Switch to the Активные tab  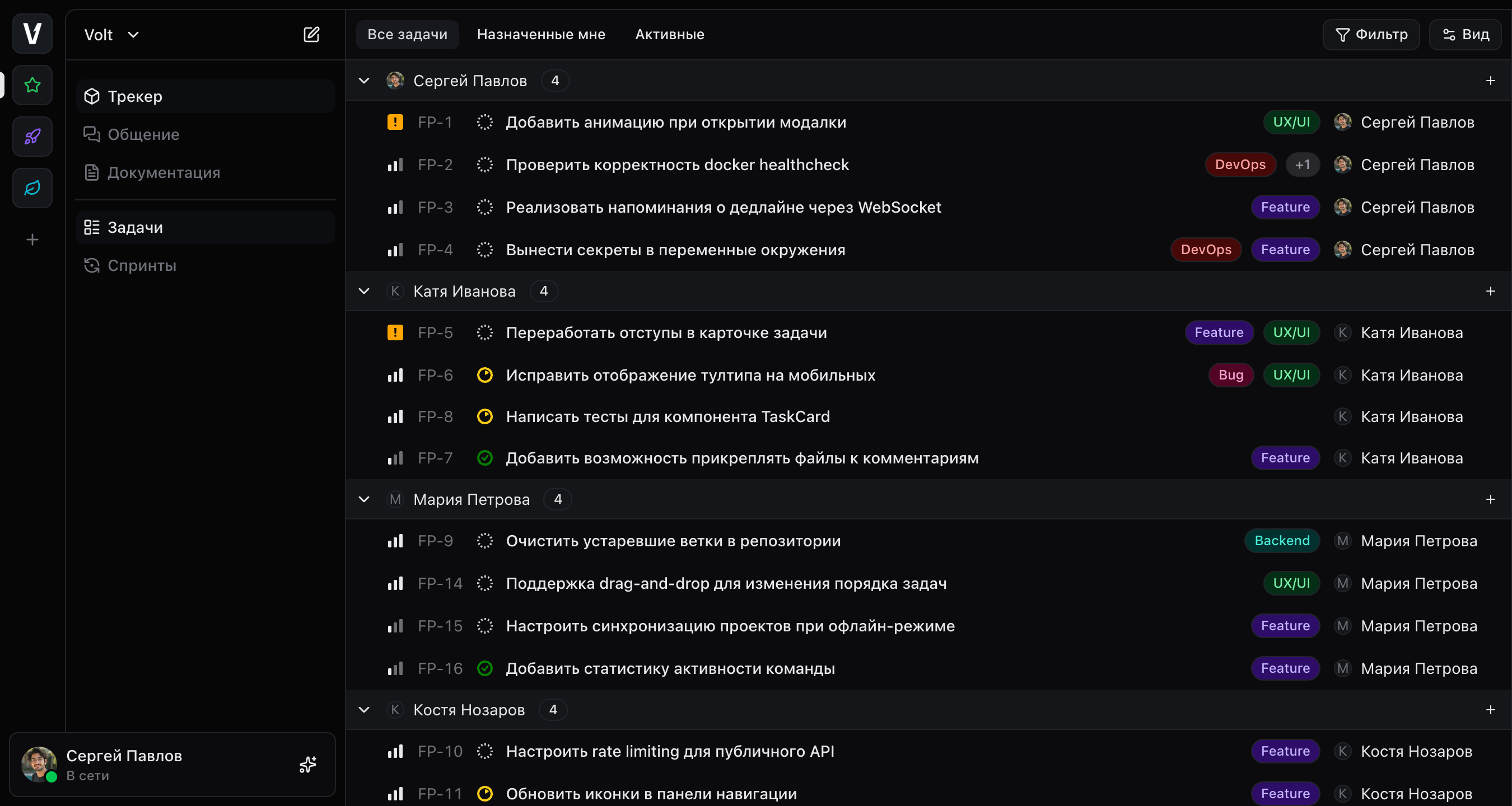coord(669,34)
